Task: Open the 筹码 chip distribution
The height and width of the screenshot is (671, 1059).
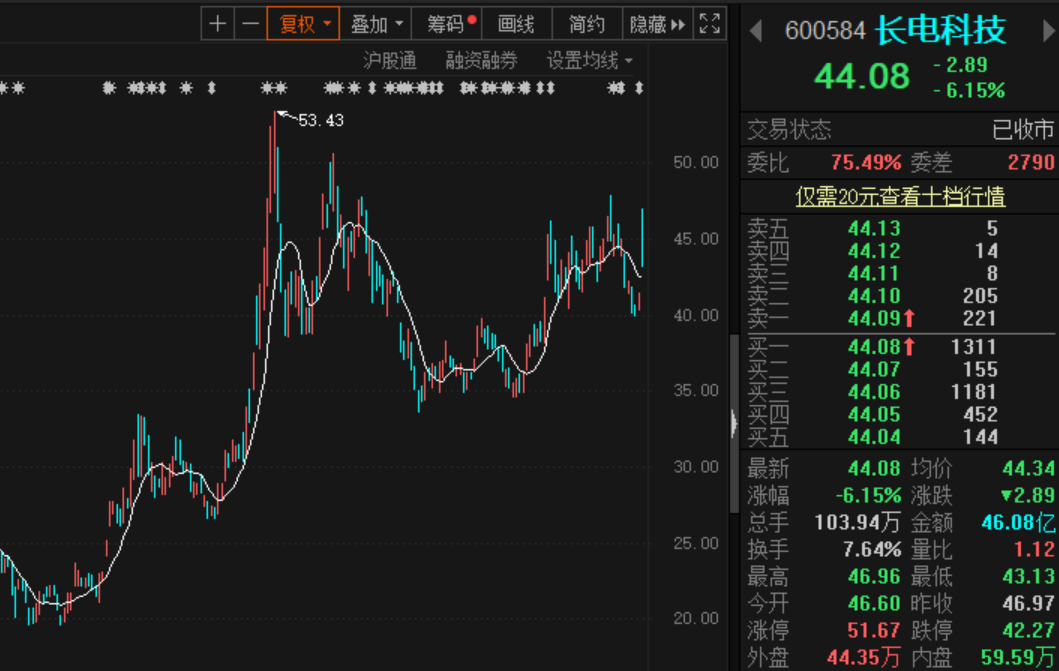Action: tap(447, 25)
